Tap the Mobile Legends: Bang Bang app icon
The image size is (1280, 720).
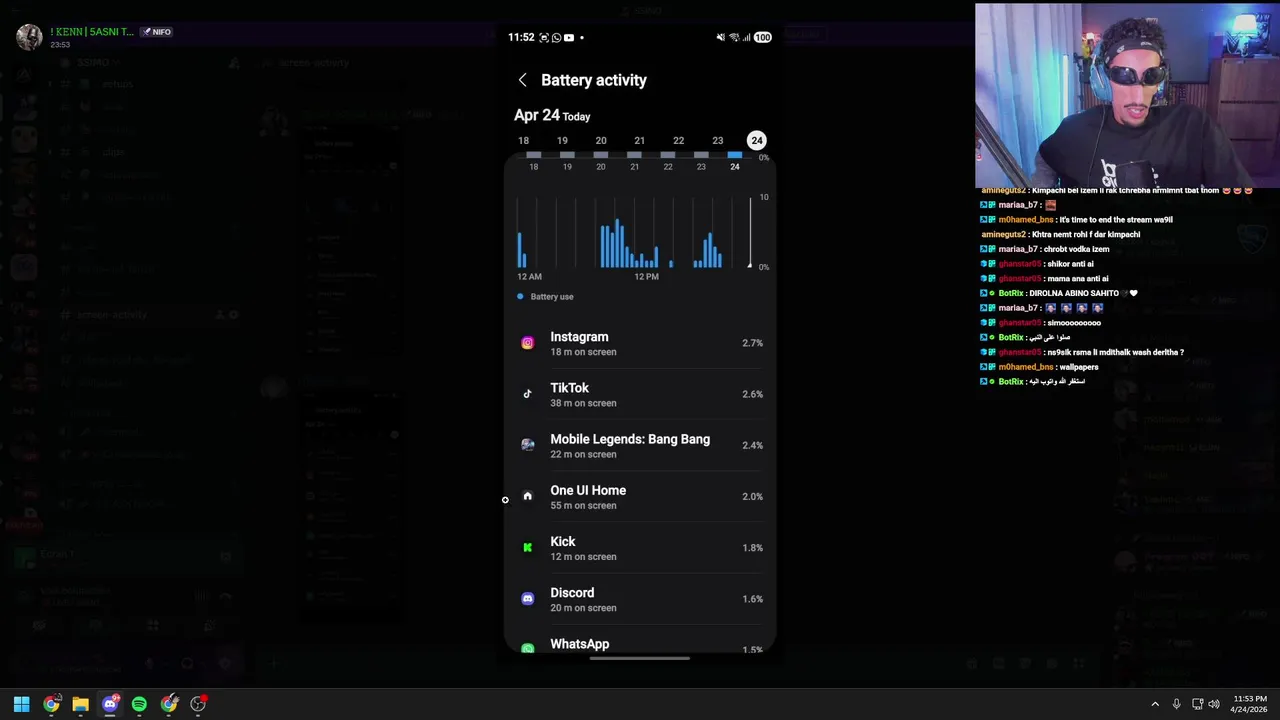[527, 445]
